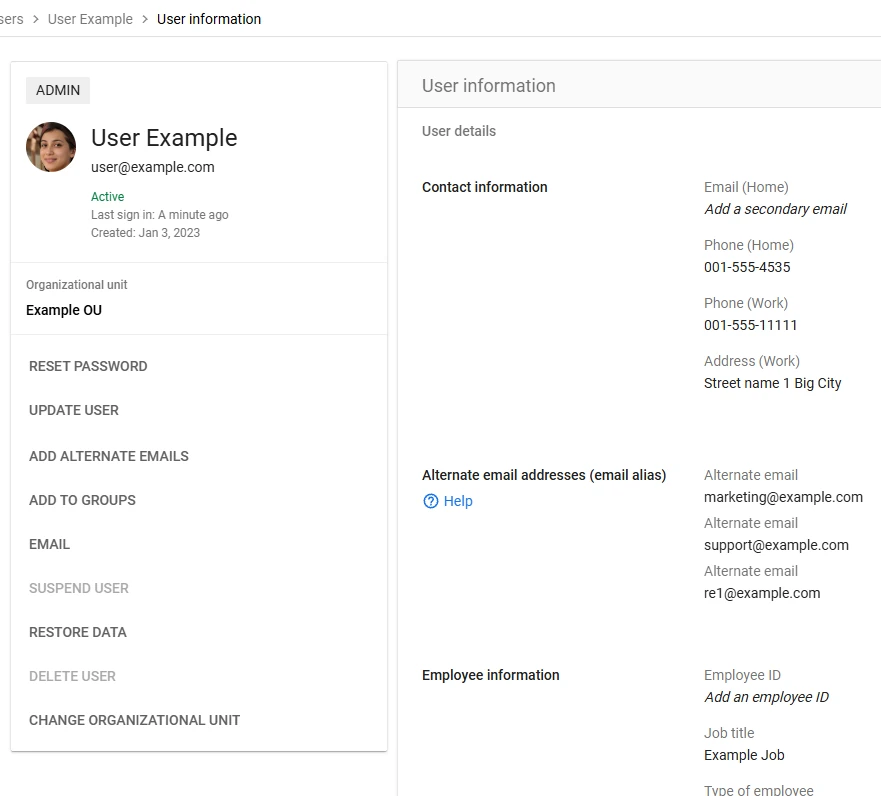Edit Phone (Home) number 001-555-4535
Screen dimensions: 881x796
coord(747,267)
